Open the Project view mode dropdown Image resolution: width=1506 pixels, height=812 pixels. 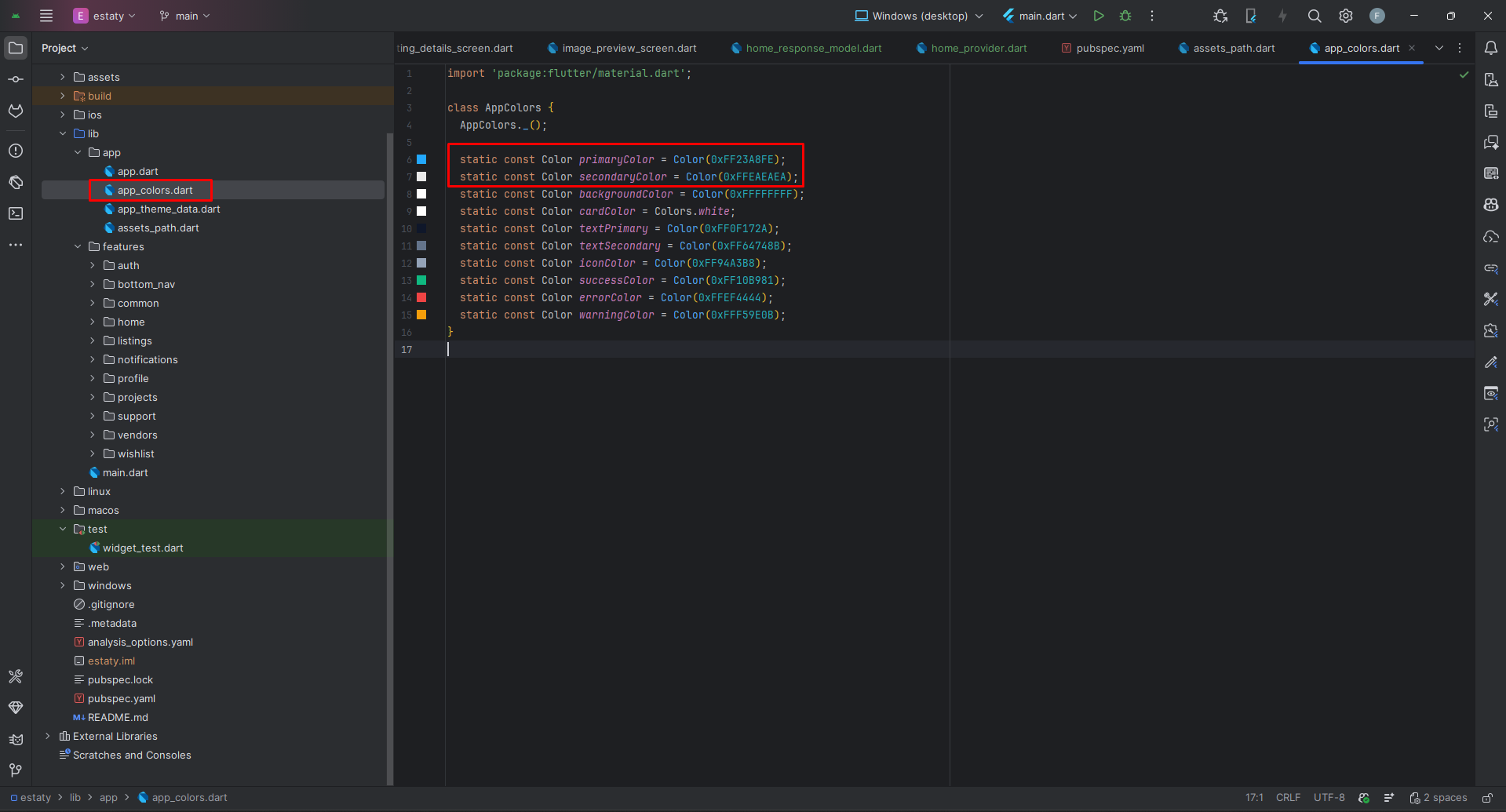pyautogui.click(x=65, y=48)
